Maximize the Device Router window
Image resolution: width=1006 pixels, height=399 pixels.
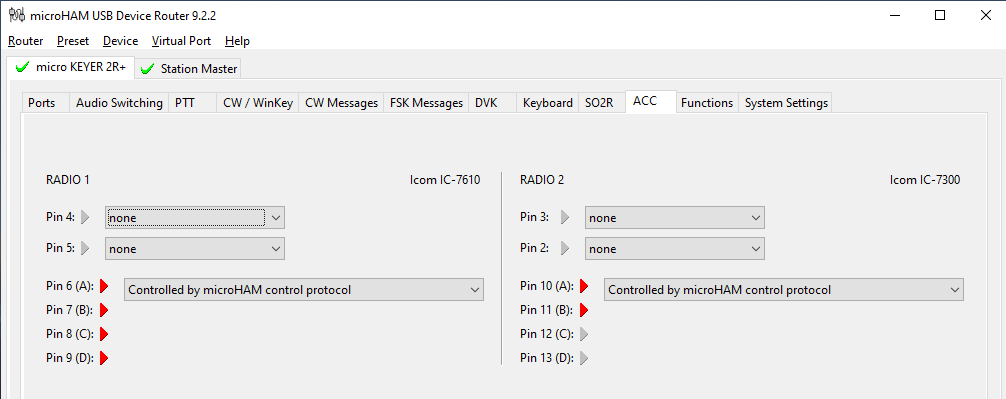940,15
